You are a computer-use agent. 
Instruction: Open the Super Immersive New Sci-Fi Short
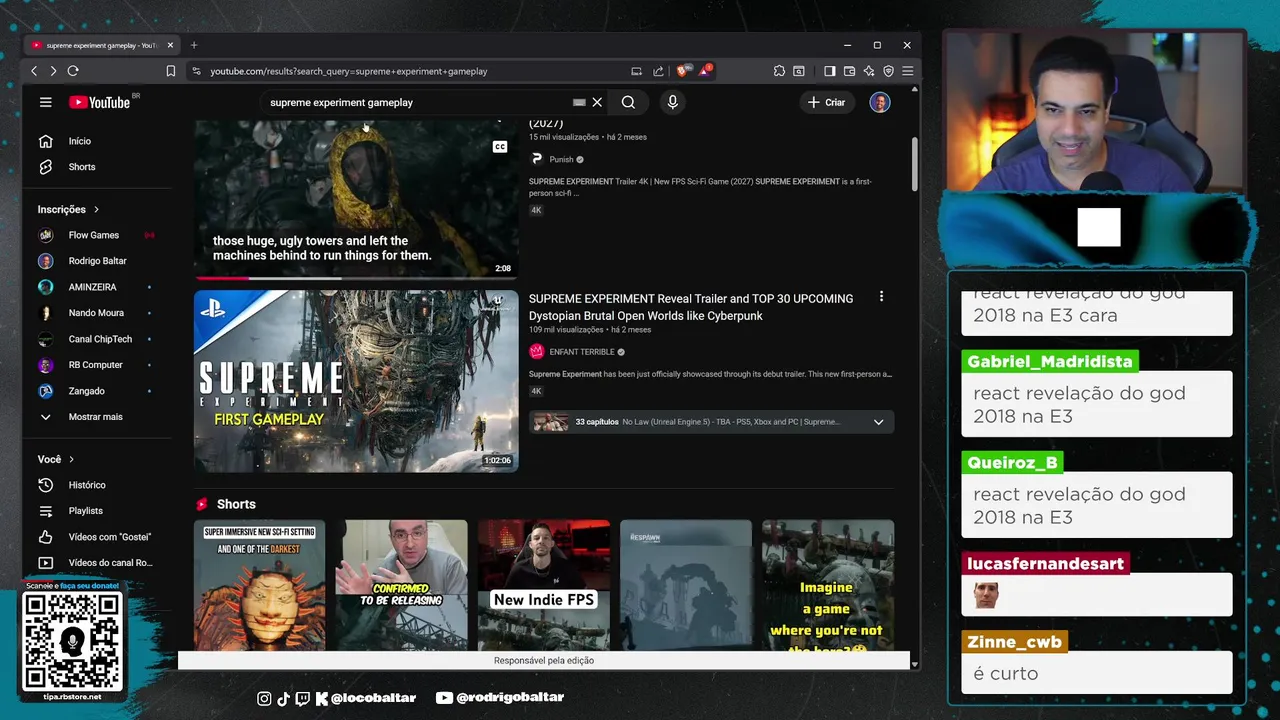pos(260,585)
